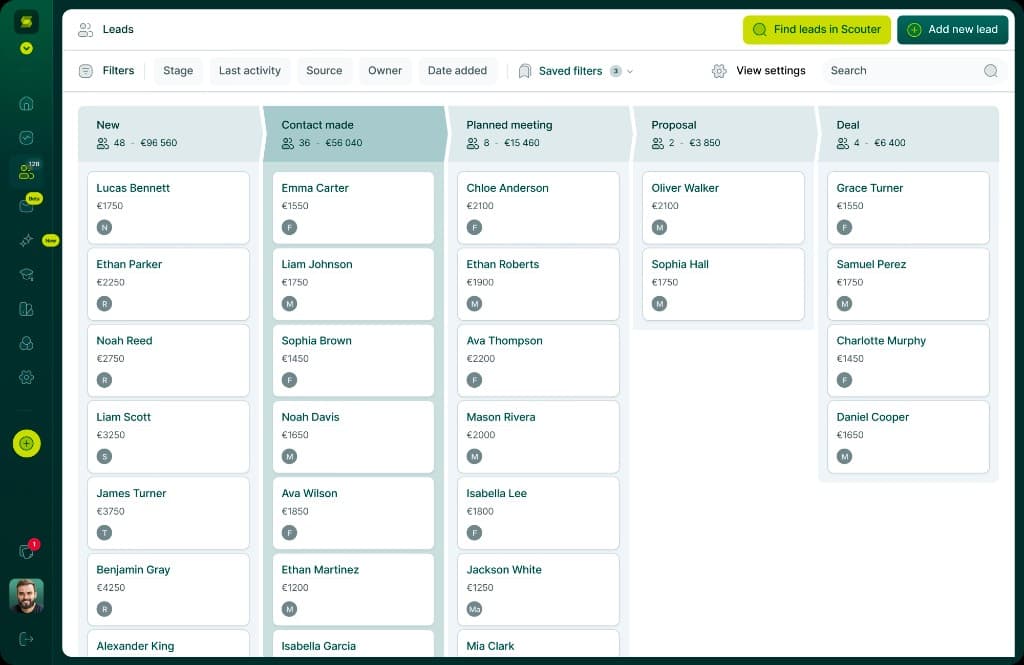Select the Planned meeting stage header
This screenshot has height=665, width=1024.
539,133
